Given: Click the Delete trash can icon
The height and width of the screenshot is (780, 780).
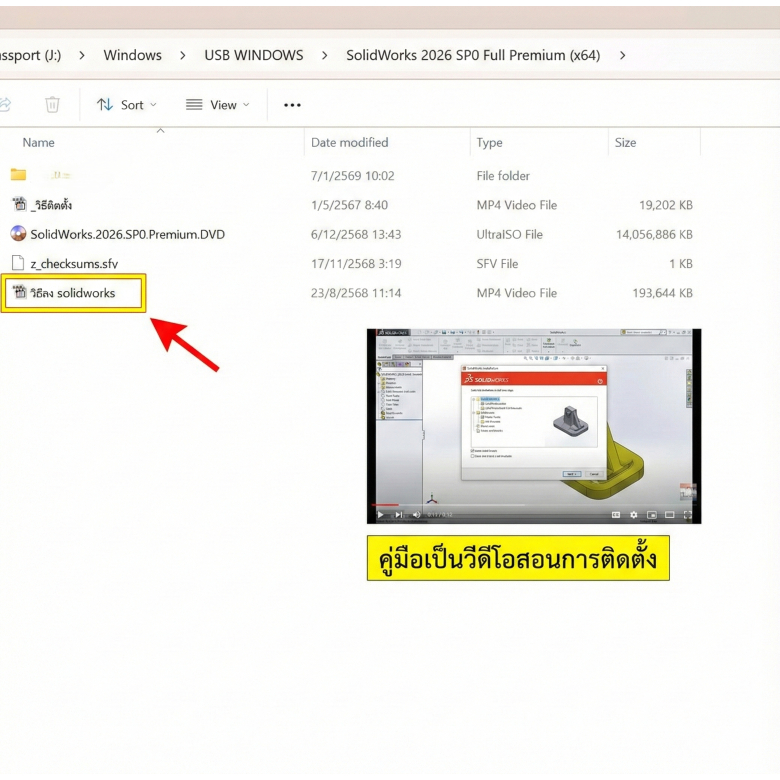Looking at the screenshot, I should 53,105.
